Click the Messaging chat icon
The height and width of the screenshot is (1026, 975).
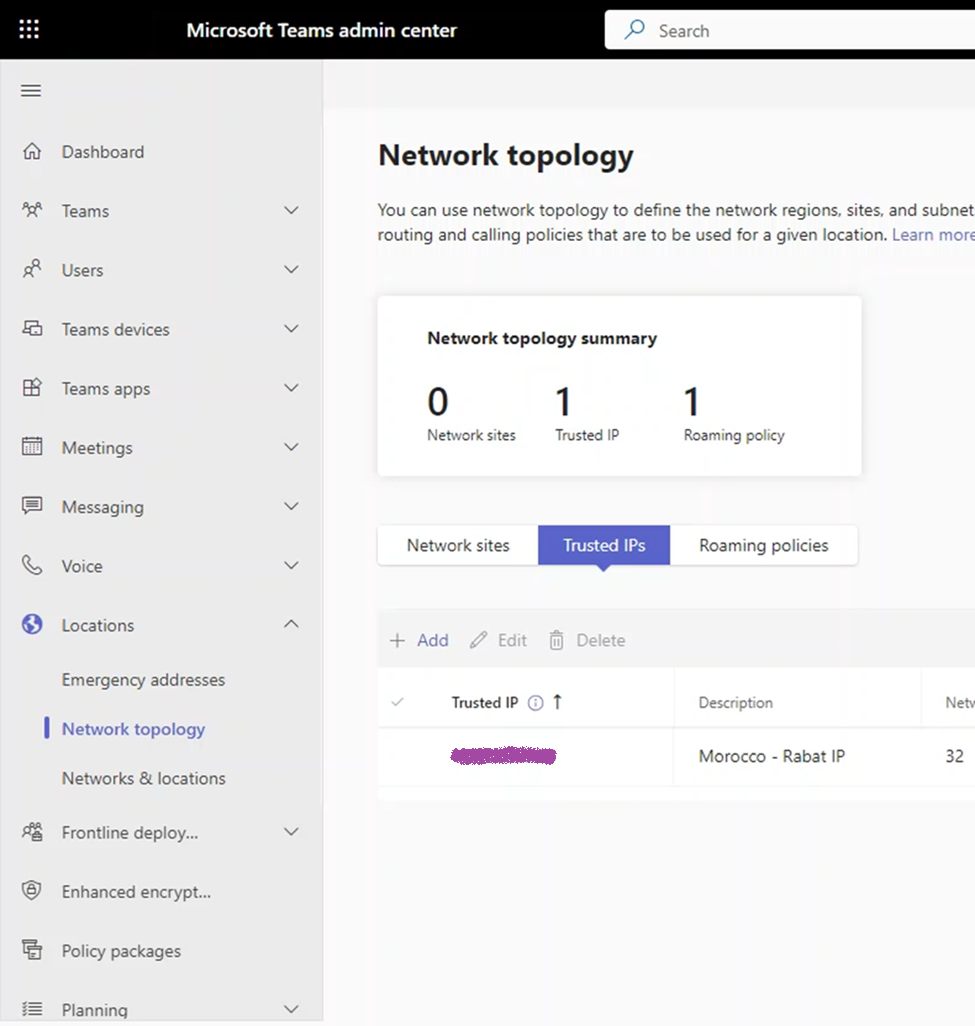tap(32, 506)
